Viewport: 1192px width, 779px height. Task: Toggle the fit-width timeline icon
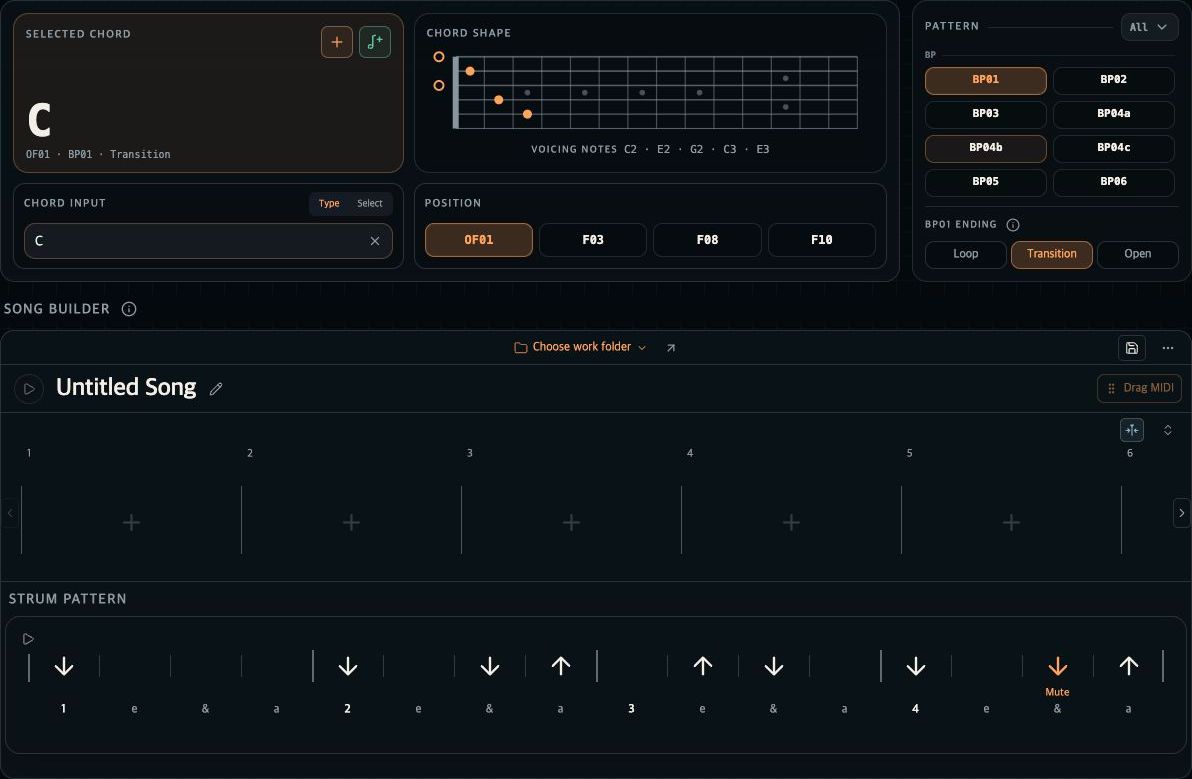(x=1132, y=430)
